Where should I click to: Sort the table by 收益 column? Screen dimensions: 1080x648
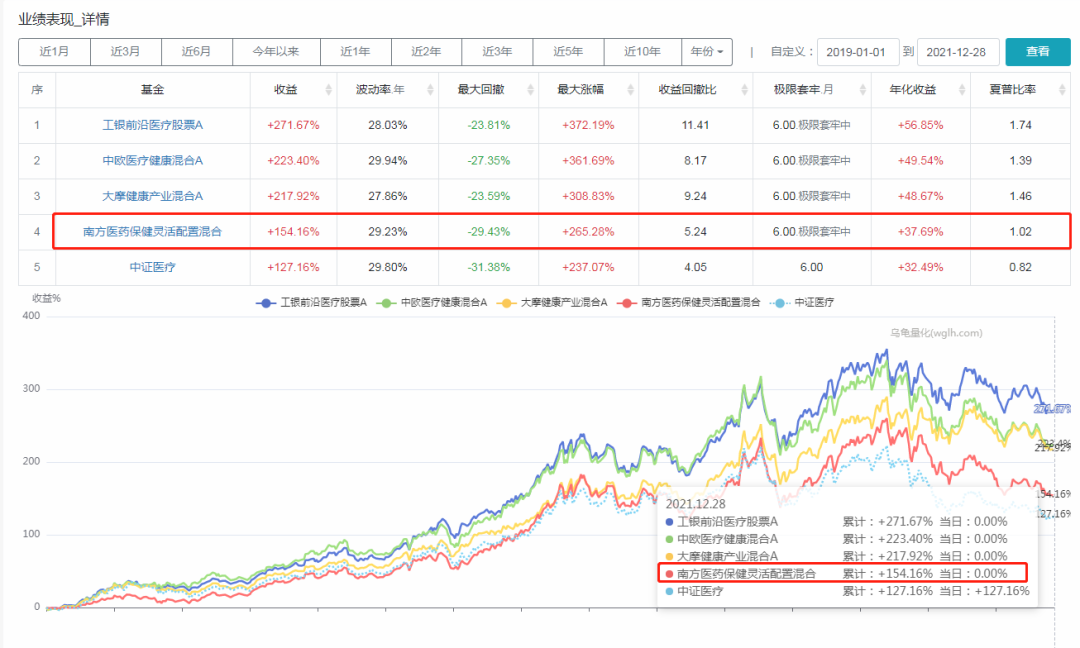click(x=329, y=90)
